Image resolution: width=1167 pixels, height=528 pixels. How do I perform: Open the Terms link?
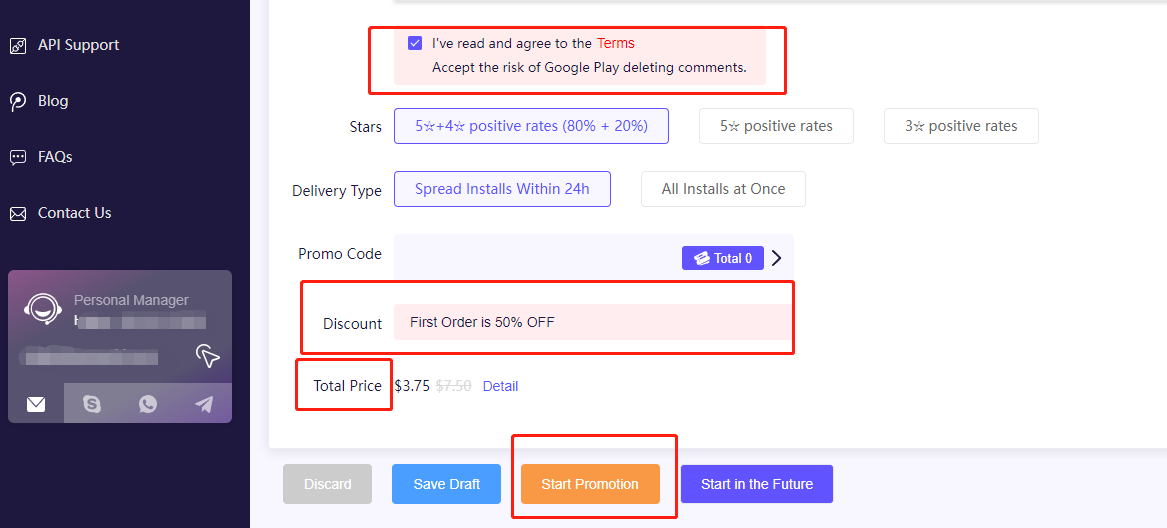(616, 43)
